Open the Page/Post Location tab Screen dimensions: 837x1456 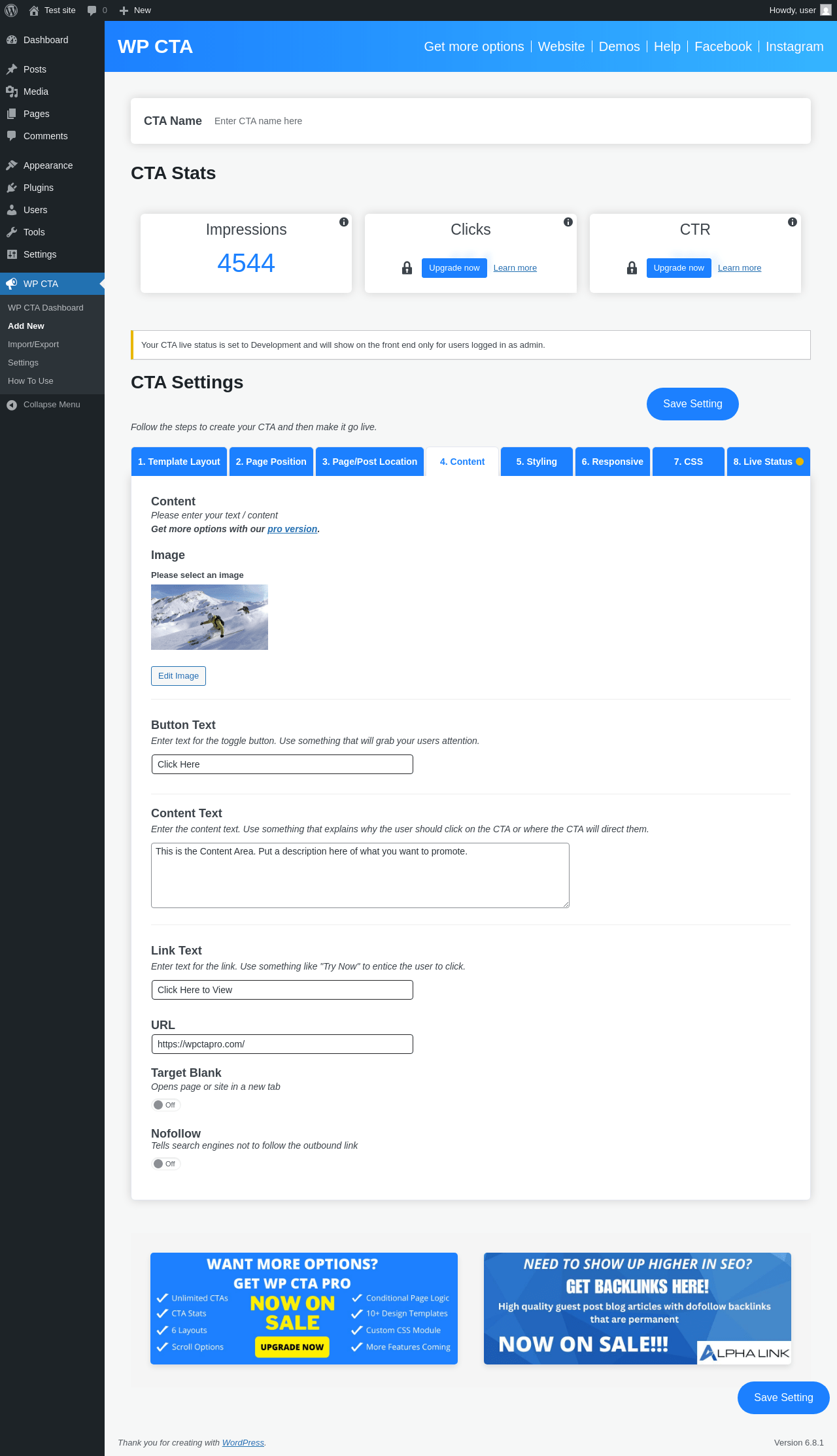pos(370,462)
